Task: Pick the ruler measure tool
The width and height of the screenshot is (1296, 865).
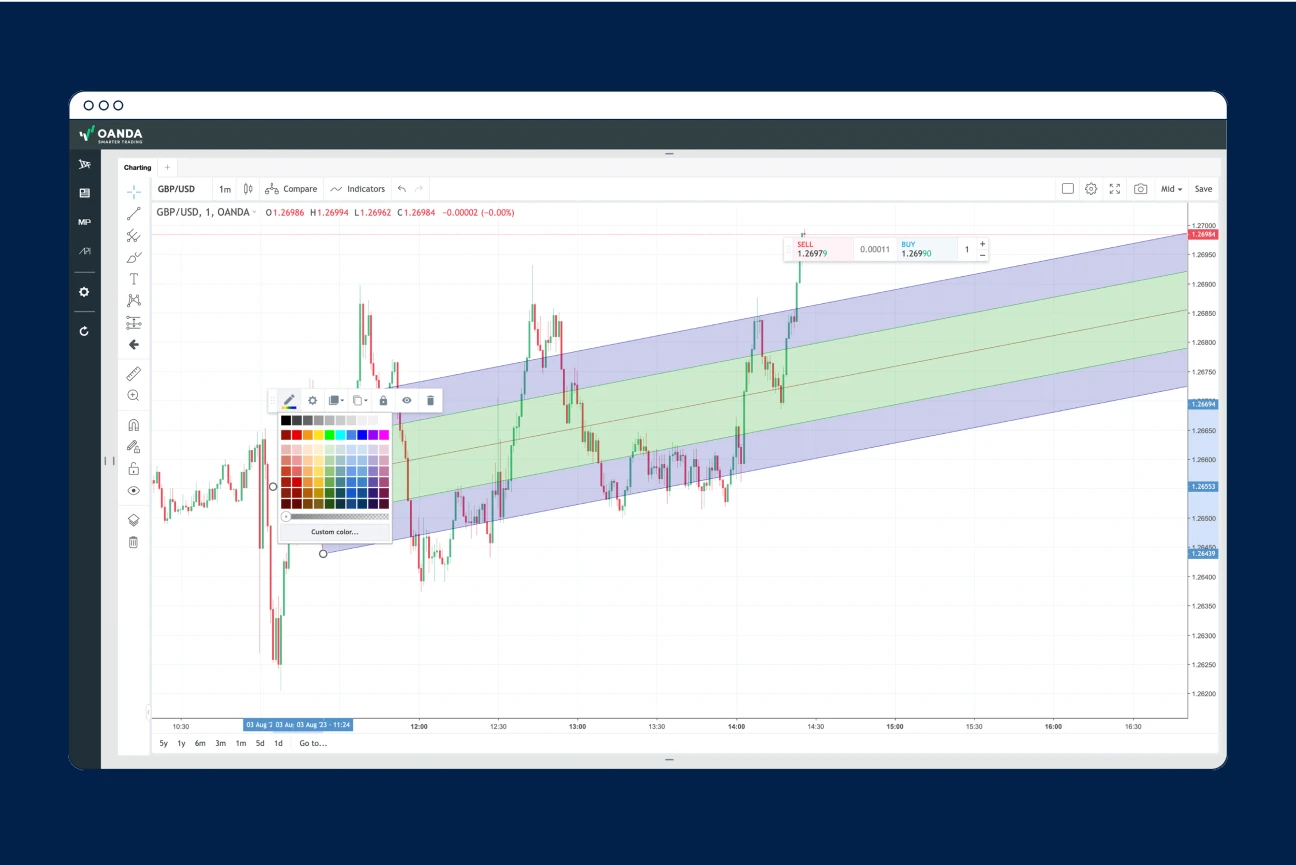Action: [x=133, y=374]
